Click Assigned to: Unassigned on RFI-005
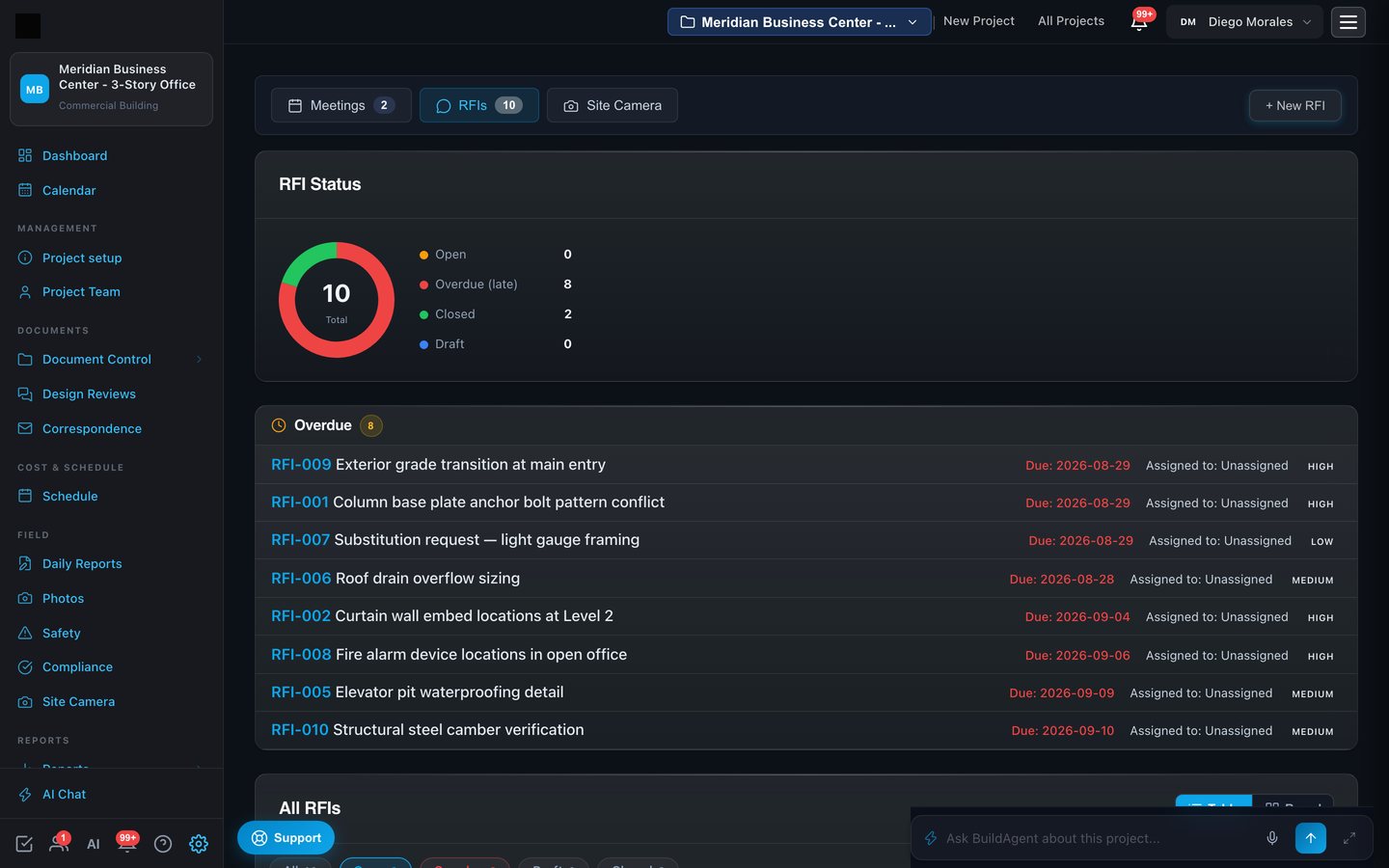This screenshot has width=1389, height=868. coord(1201,693)
